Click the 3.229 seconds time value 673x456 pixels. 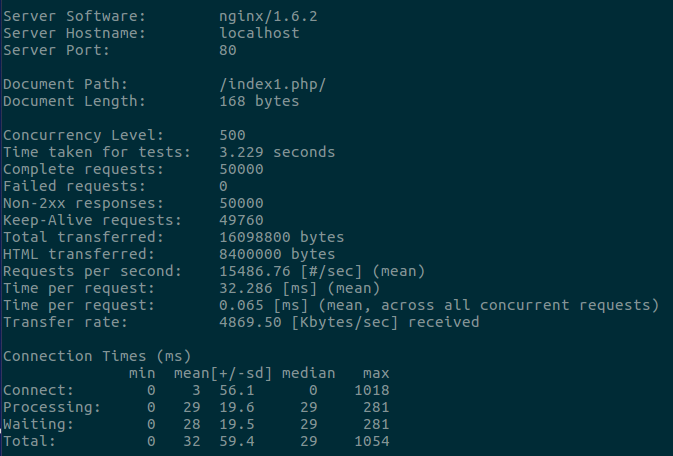point(277,152)
